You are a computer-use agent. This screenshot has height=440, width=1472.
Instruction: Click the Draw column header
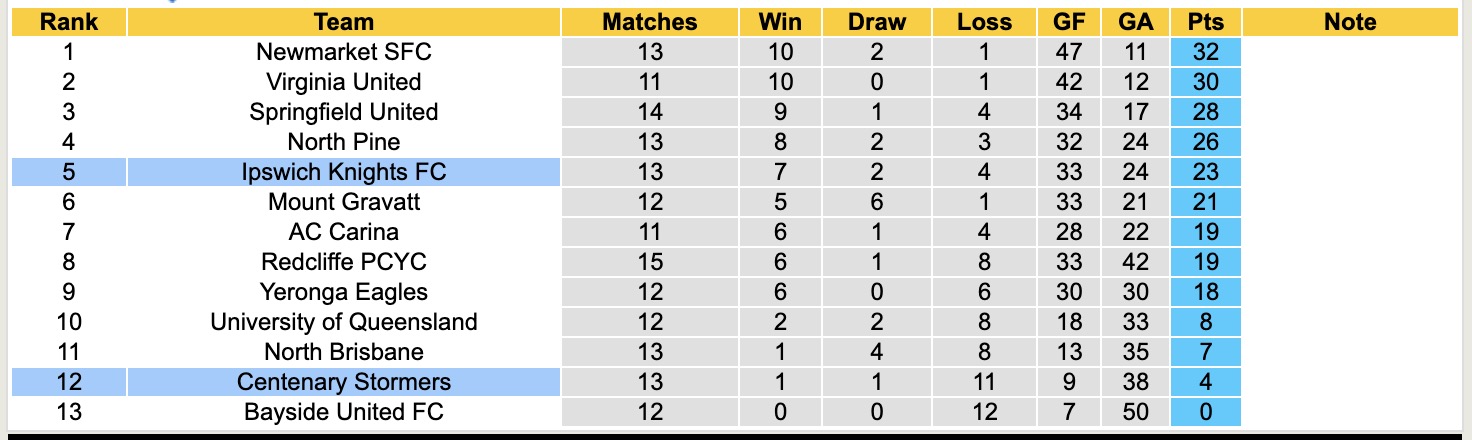[x=876, y=22]
